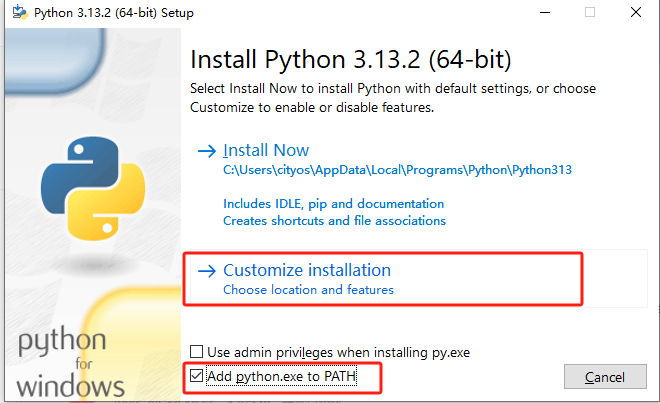This screenshot has height=403, width=660.
Task: Click the Python installer icon in title bar
Action: pyautogui.click(x=20, y=12)
